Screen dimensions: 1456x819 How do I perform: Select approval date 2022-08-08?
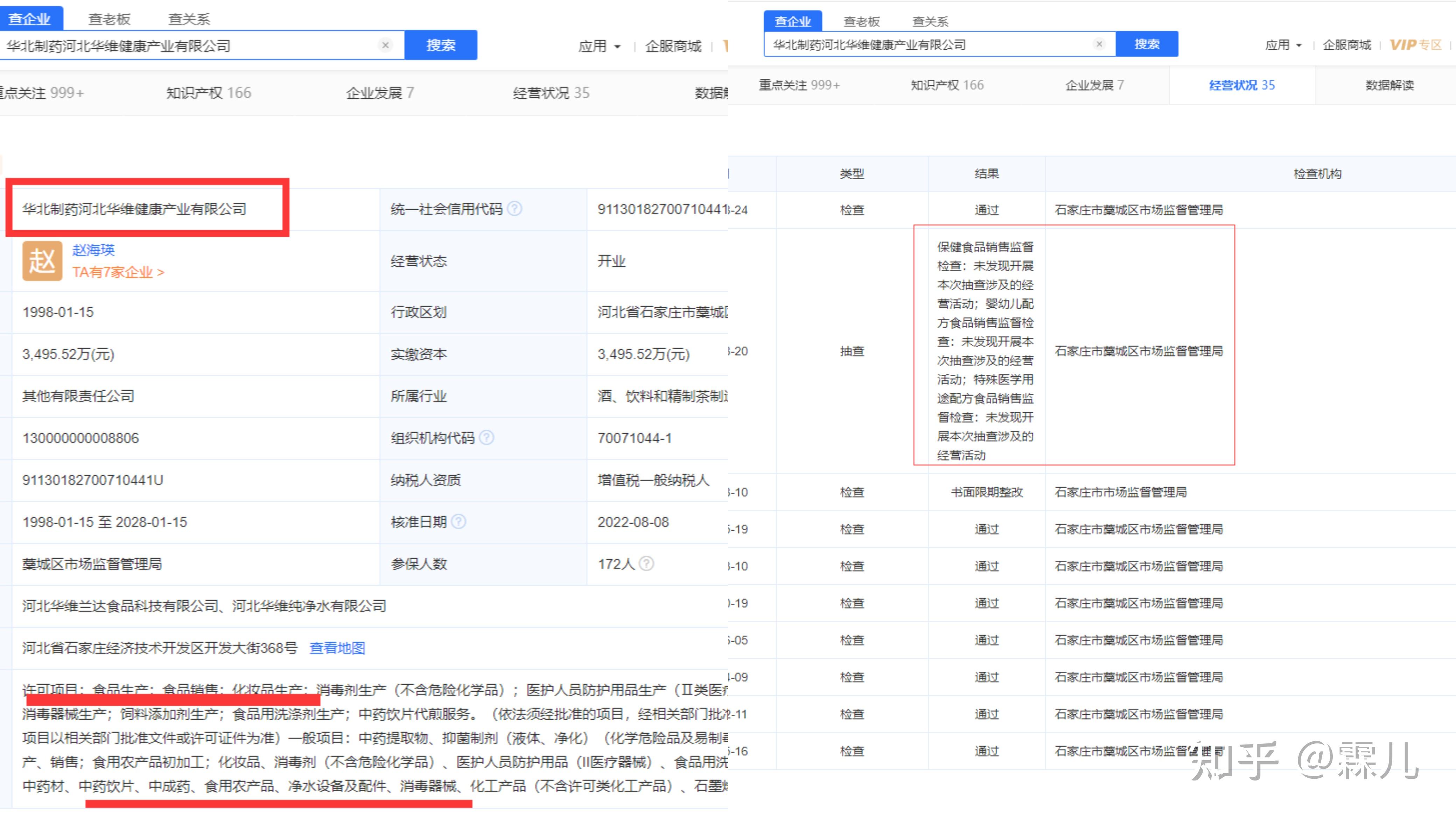[633, 522]
